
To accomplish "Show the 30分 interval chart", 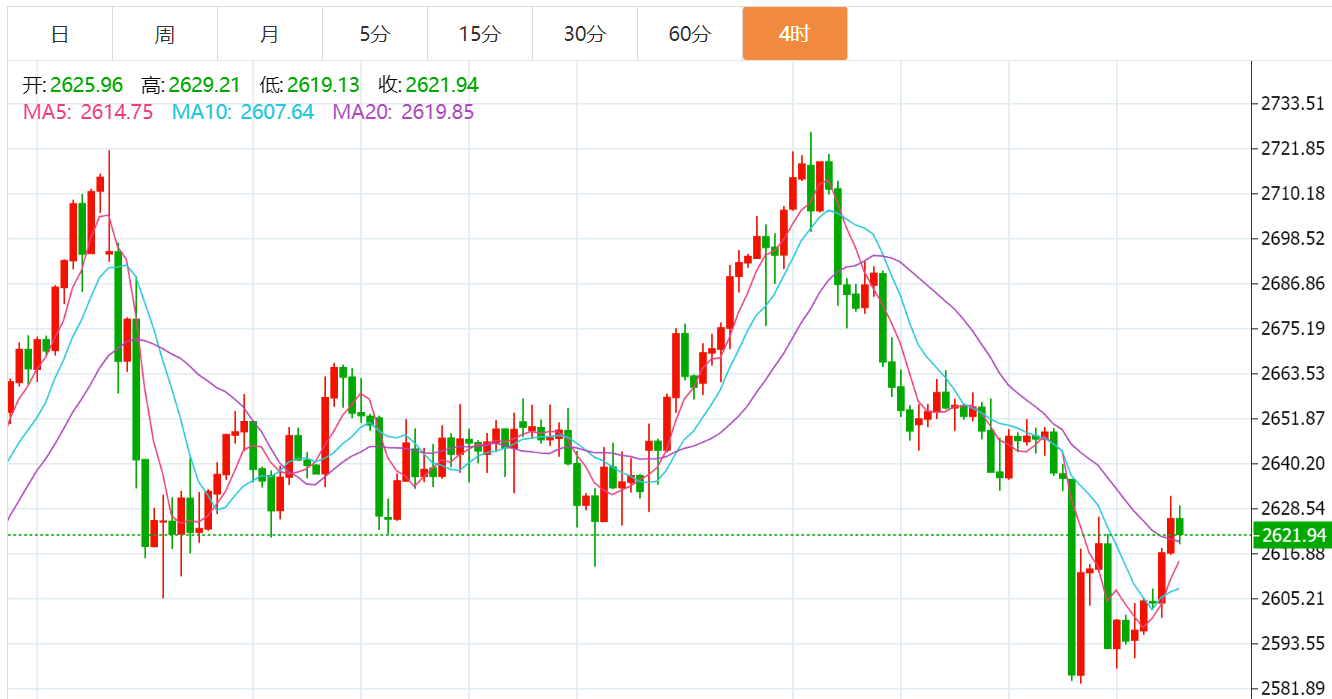I will (585, 34).
